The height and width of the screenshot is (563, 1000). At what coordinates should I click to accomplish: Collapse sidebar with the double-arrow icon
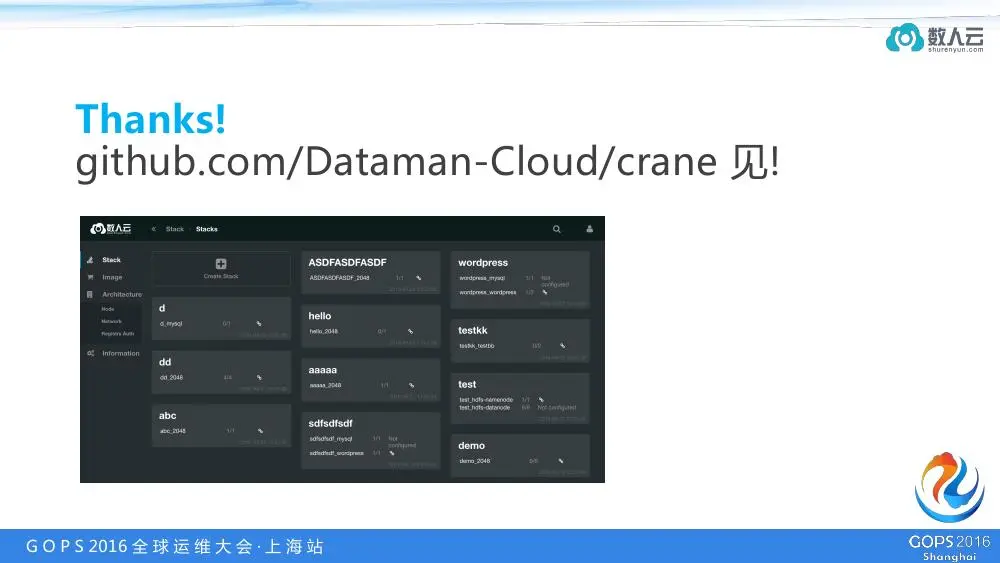(x=154, y=229)
